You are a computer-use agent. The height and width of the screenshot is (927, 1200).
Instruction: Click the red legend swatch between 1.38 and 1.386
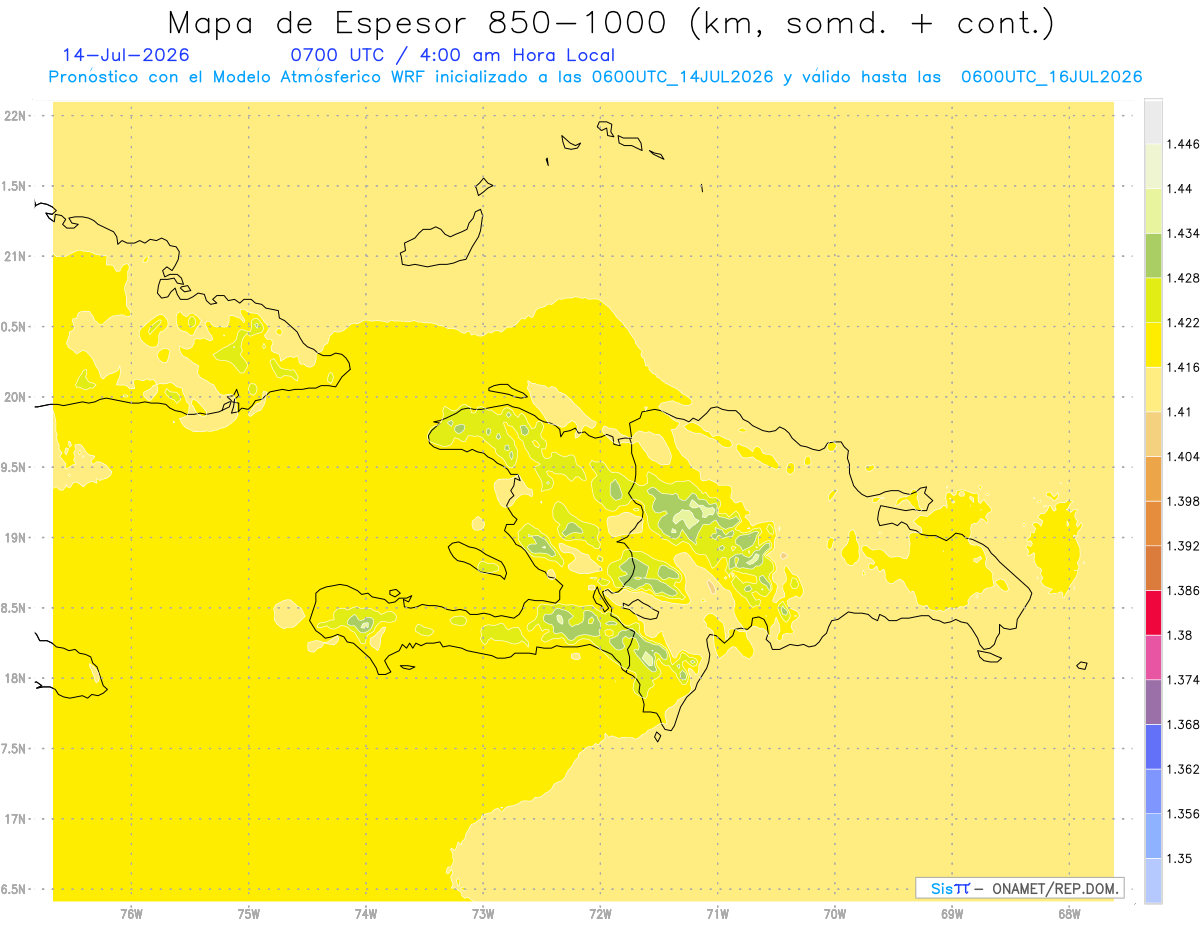point(1153,612)
